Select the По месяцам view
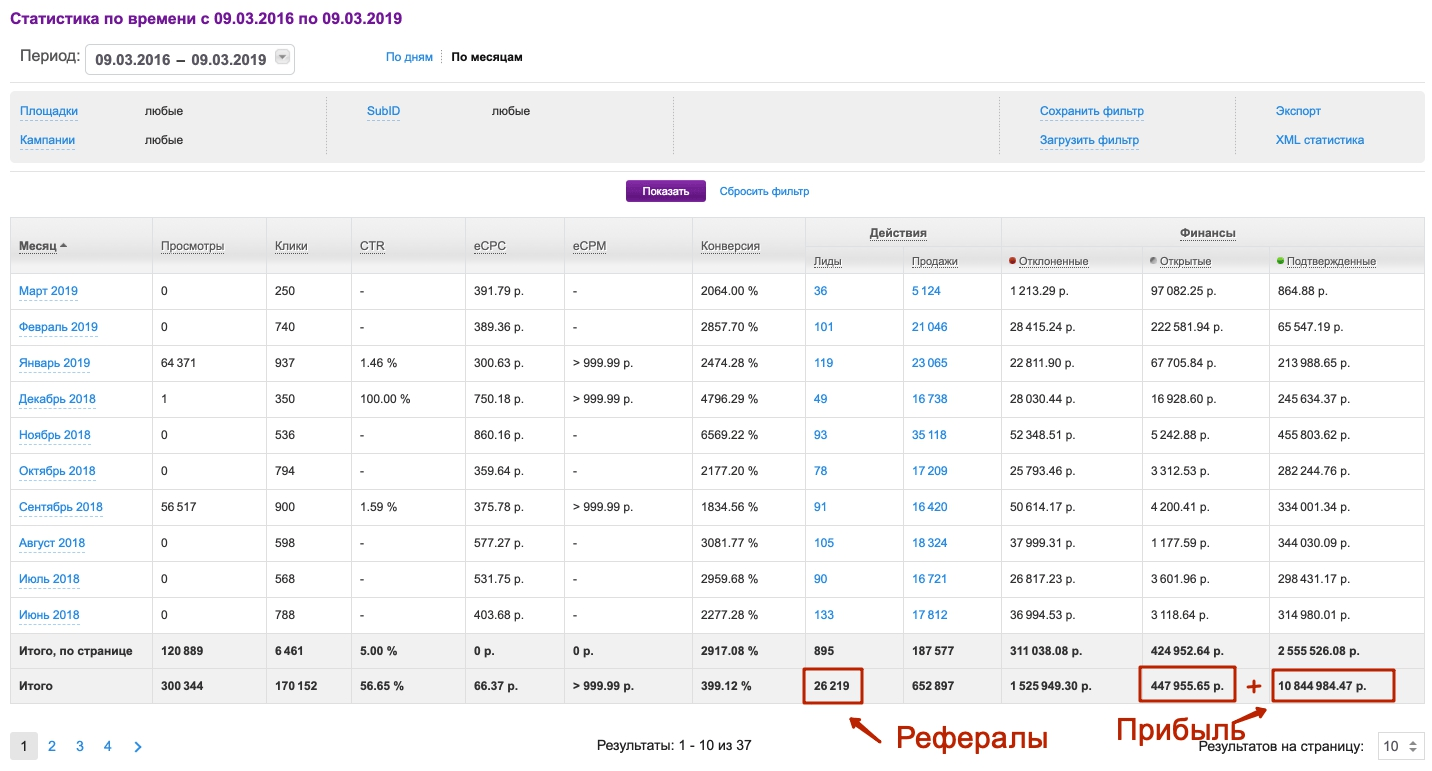Viewport: 1432px width, 771px height. 487,57
